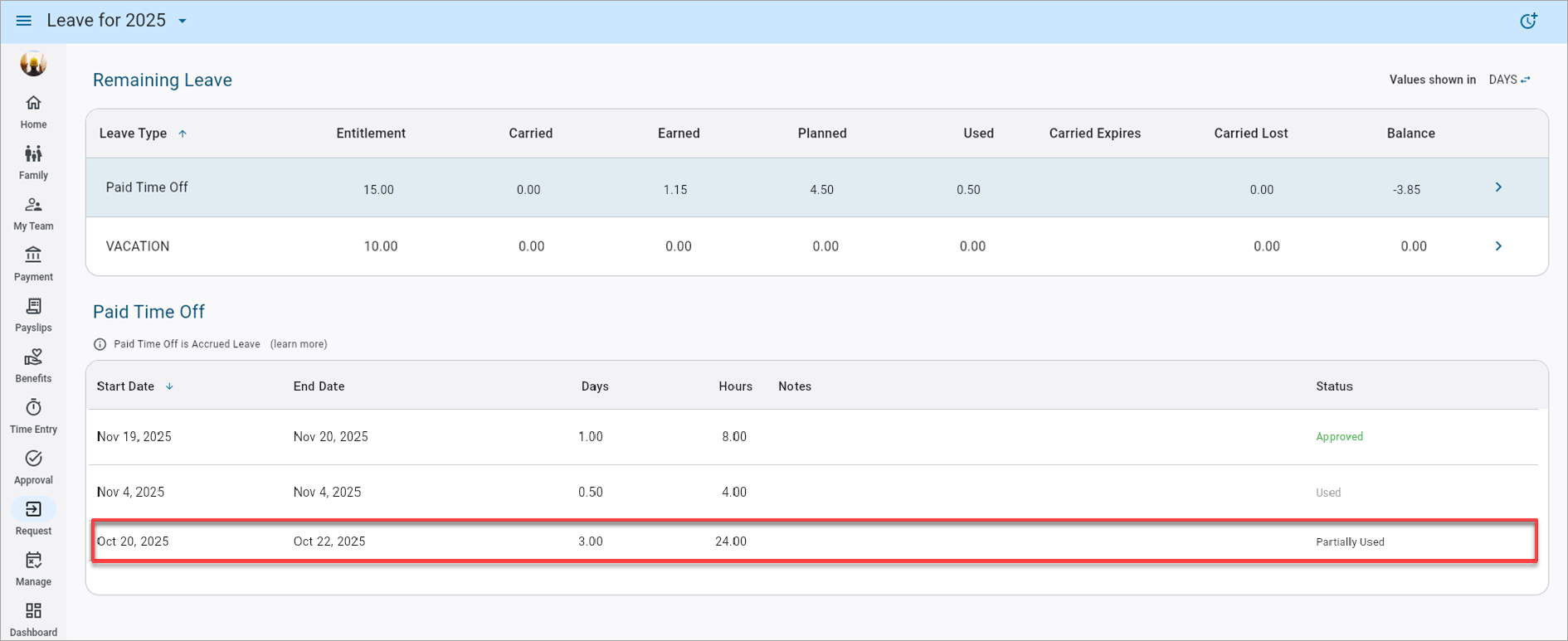Sort by the Start Date column header
Image resolution: width=1568 pixels, height=641 pixels.
(x=134, y=386)
